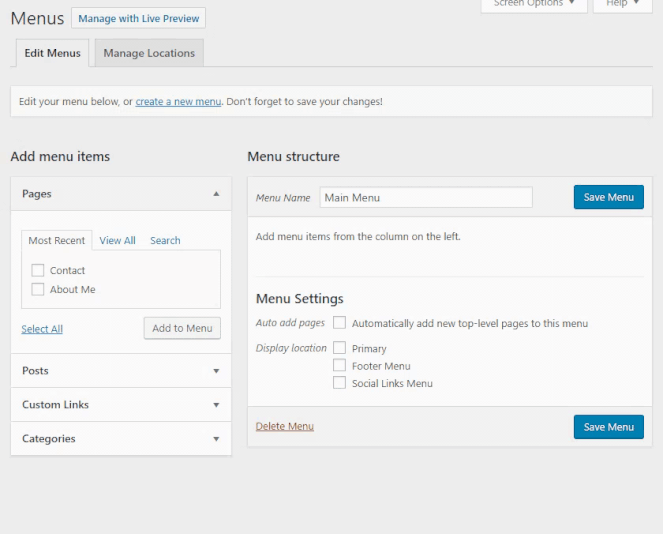The image size is (663, 534).
Task: Select the Edit Menus tab
Action: 52,53
